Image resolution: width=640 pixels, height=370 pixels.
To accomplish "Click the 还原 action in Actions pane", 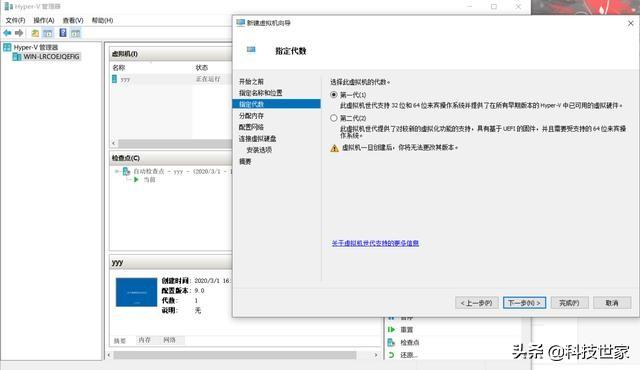I will (409, 355).
